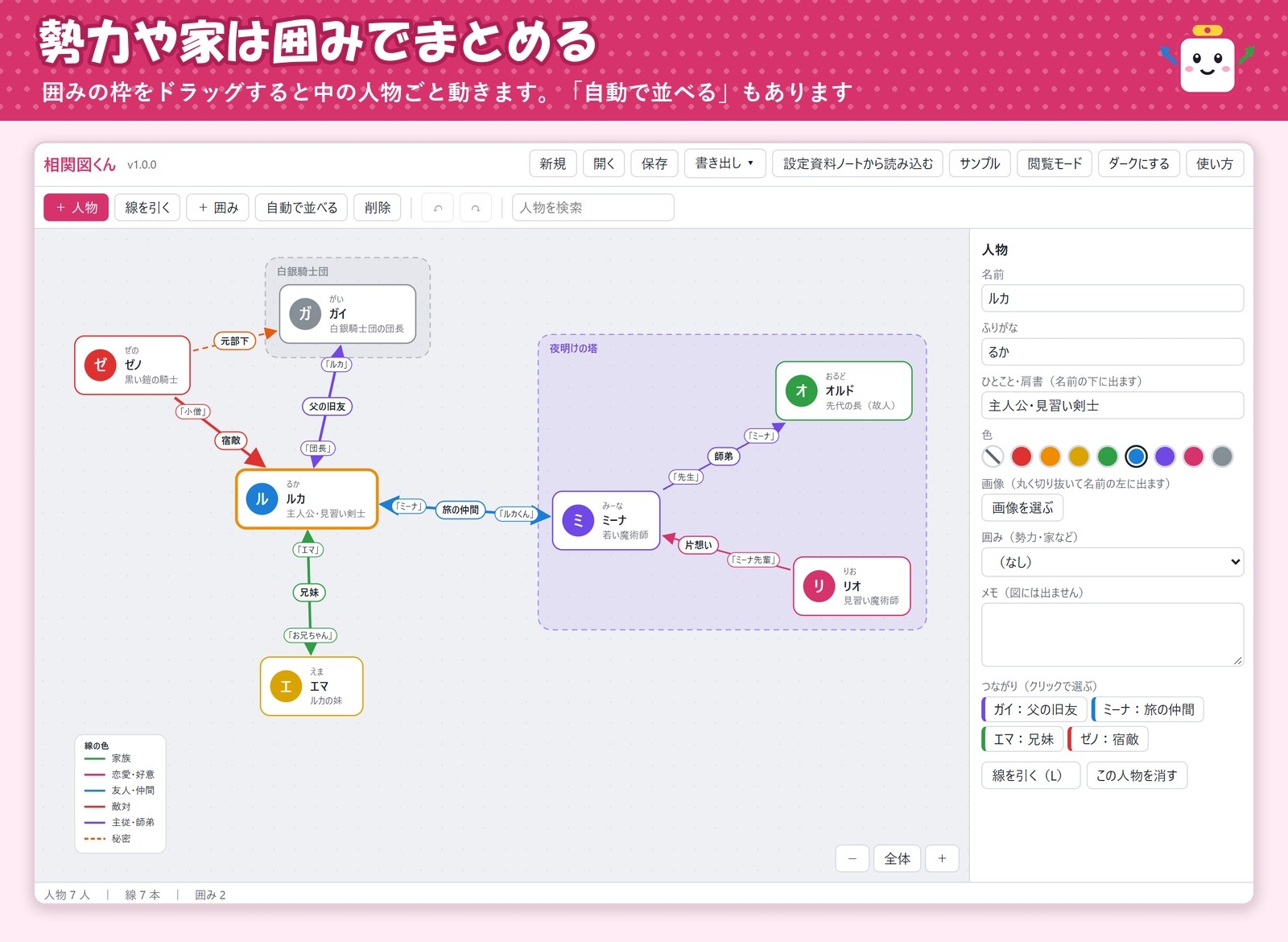The width and height of the screenshot is (1288, 942).
Task: Select the ルカ character avatar circle
Action: click(262, 499)
